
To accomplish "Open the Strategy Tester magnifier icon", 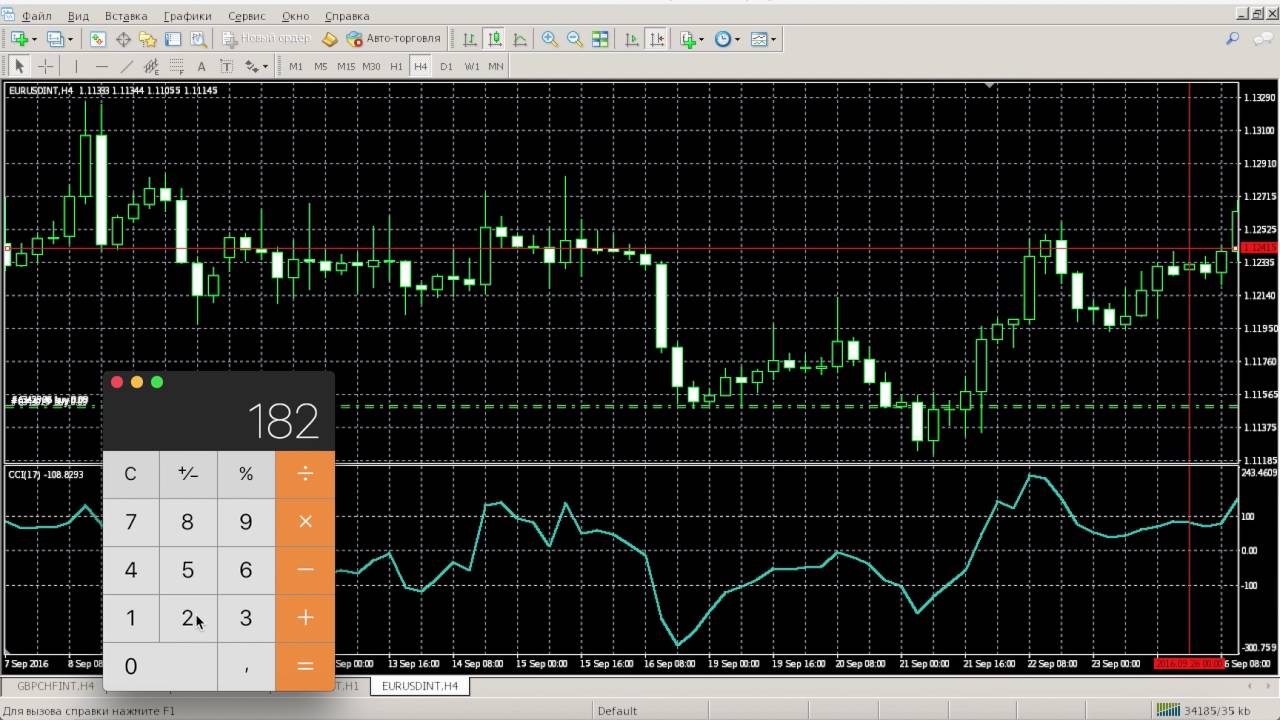I will tap(198, 39).
